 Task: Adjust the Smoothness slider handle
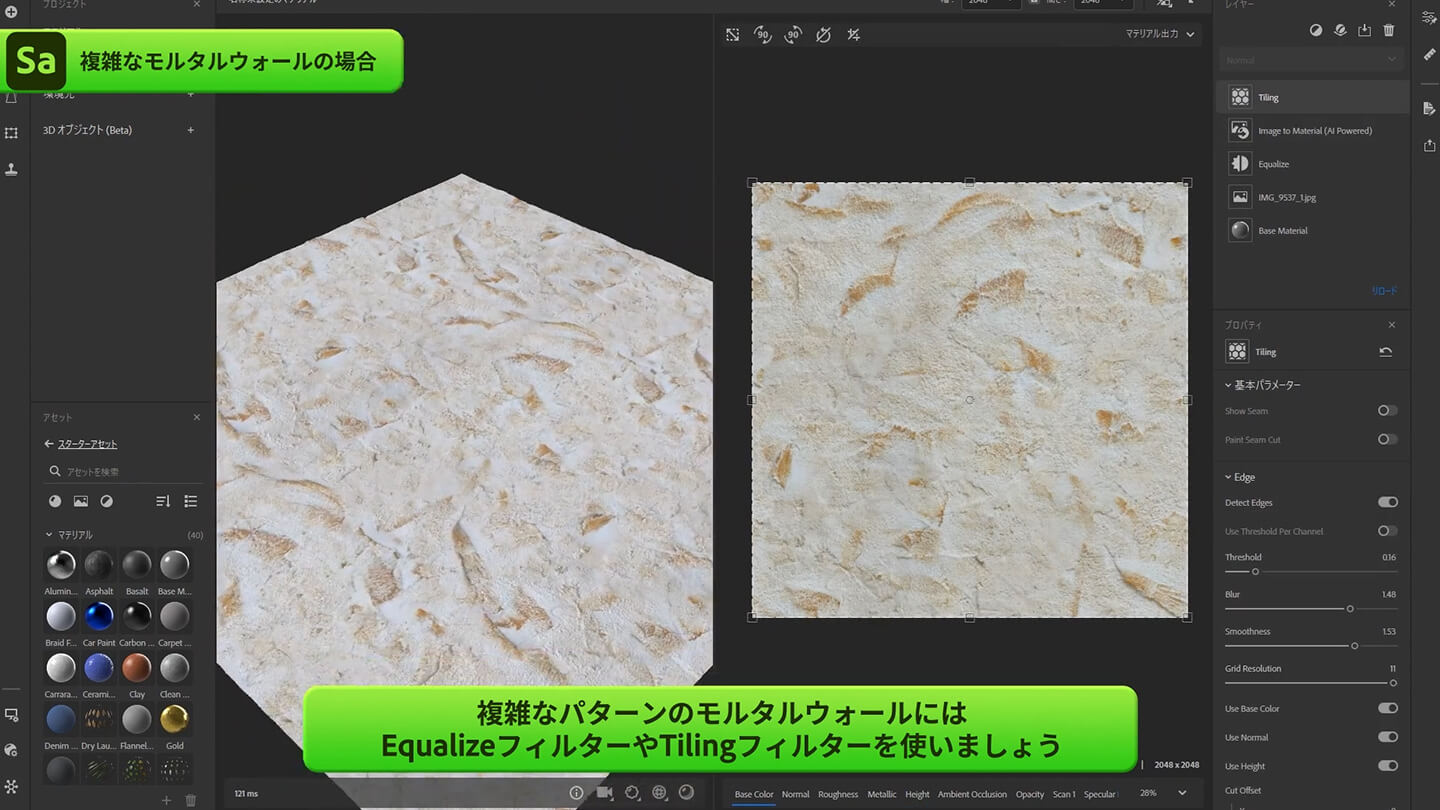(x=1355, y=645)
